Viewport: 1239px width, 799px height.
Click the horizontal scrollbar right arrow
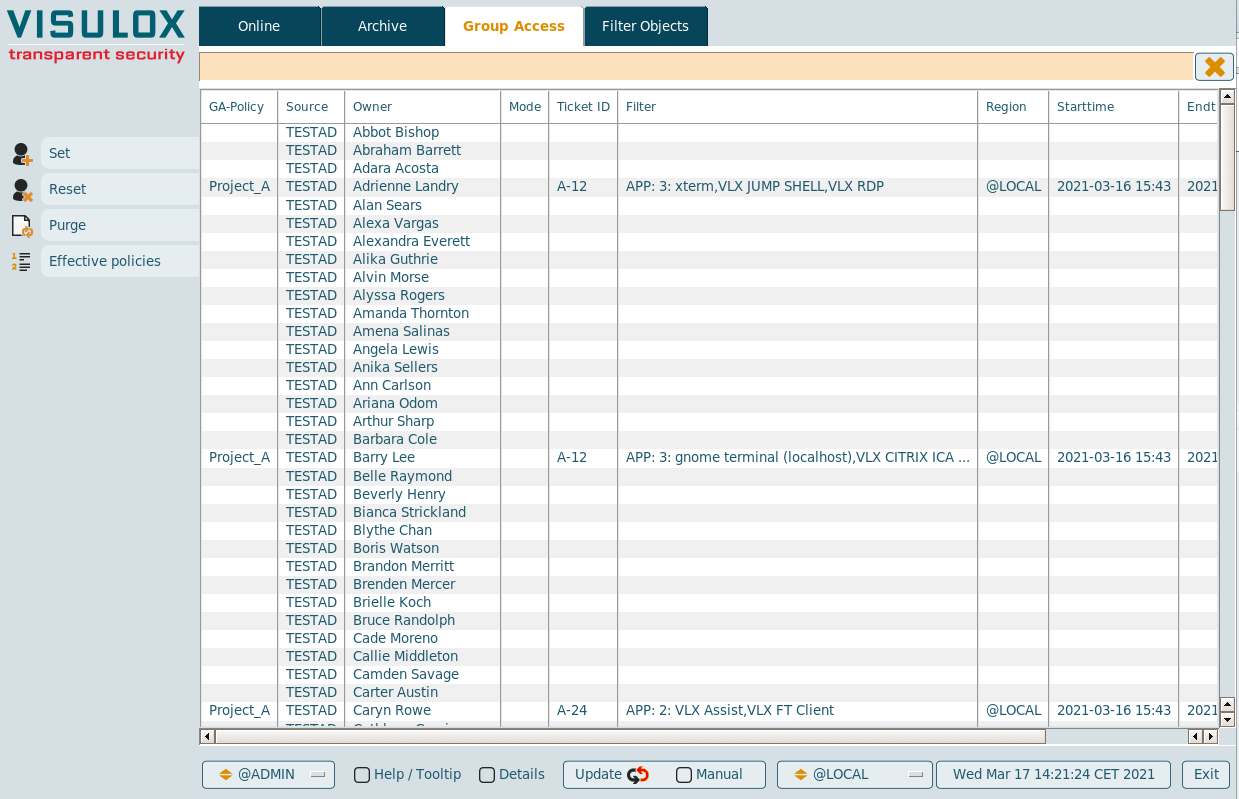pos(1210,737)
